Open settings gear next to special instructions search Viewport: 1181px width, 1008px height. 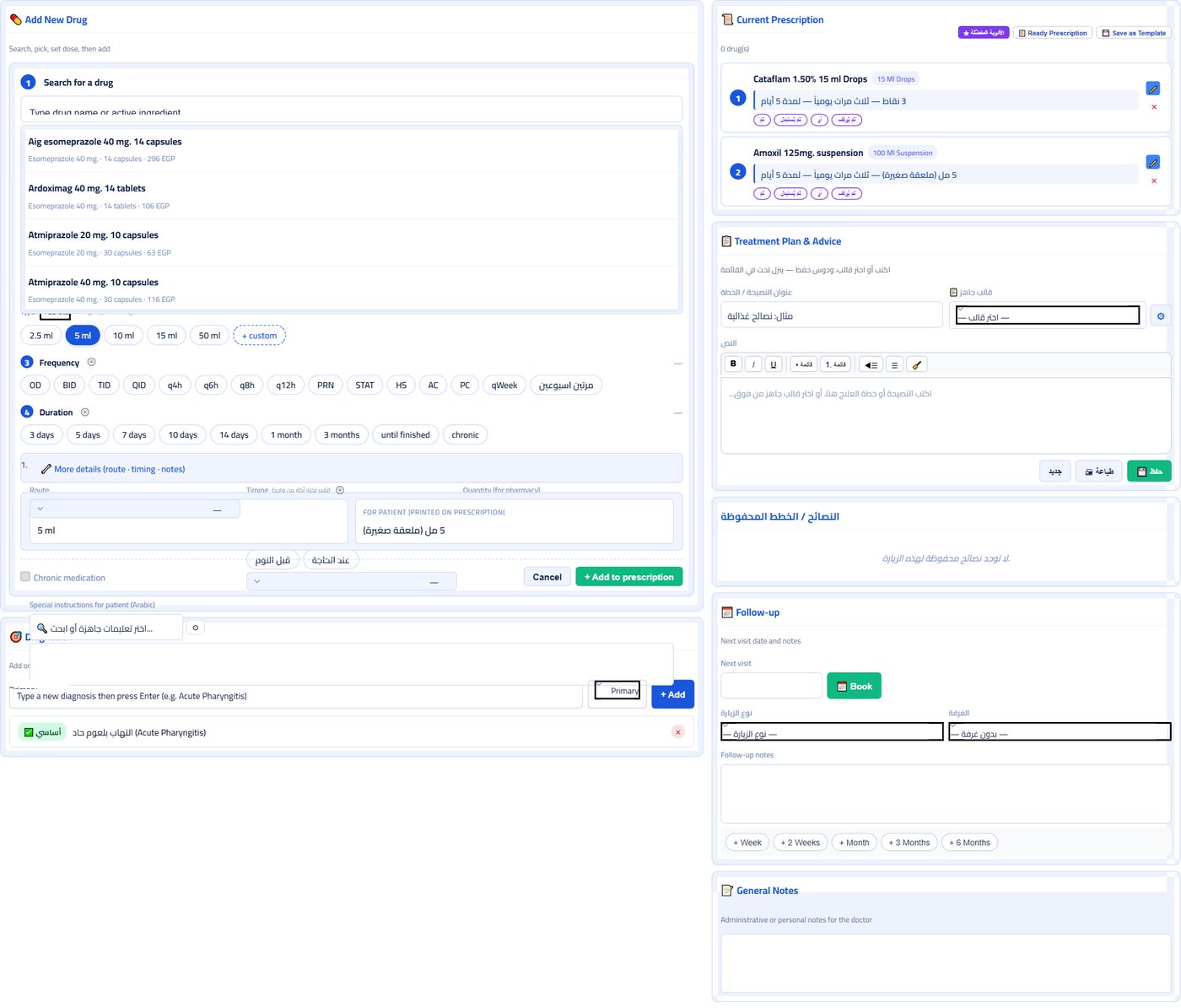(x=196, y=628)
